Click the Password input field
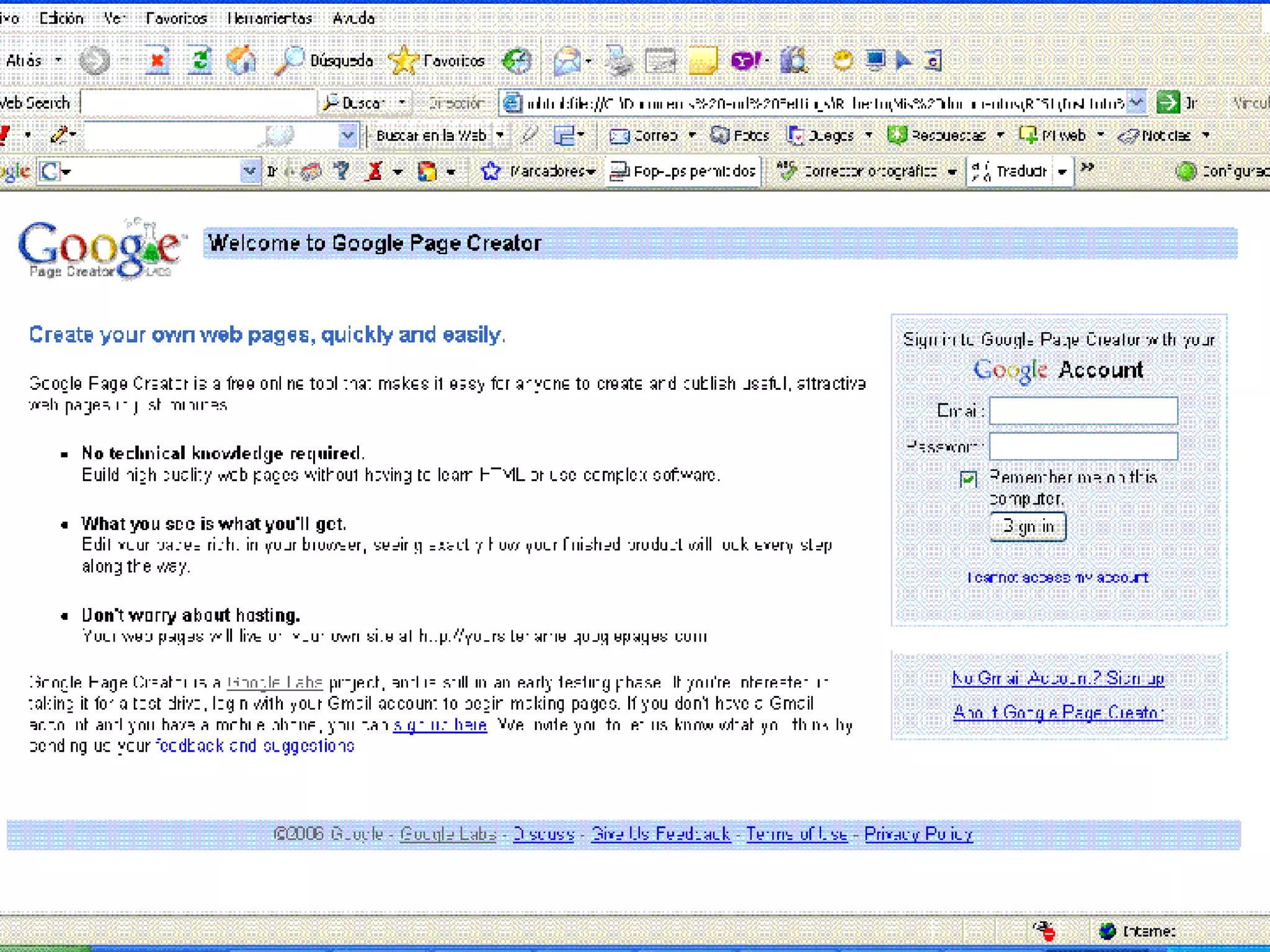1270x952 pixels. [1083, 446]
